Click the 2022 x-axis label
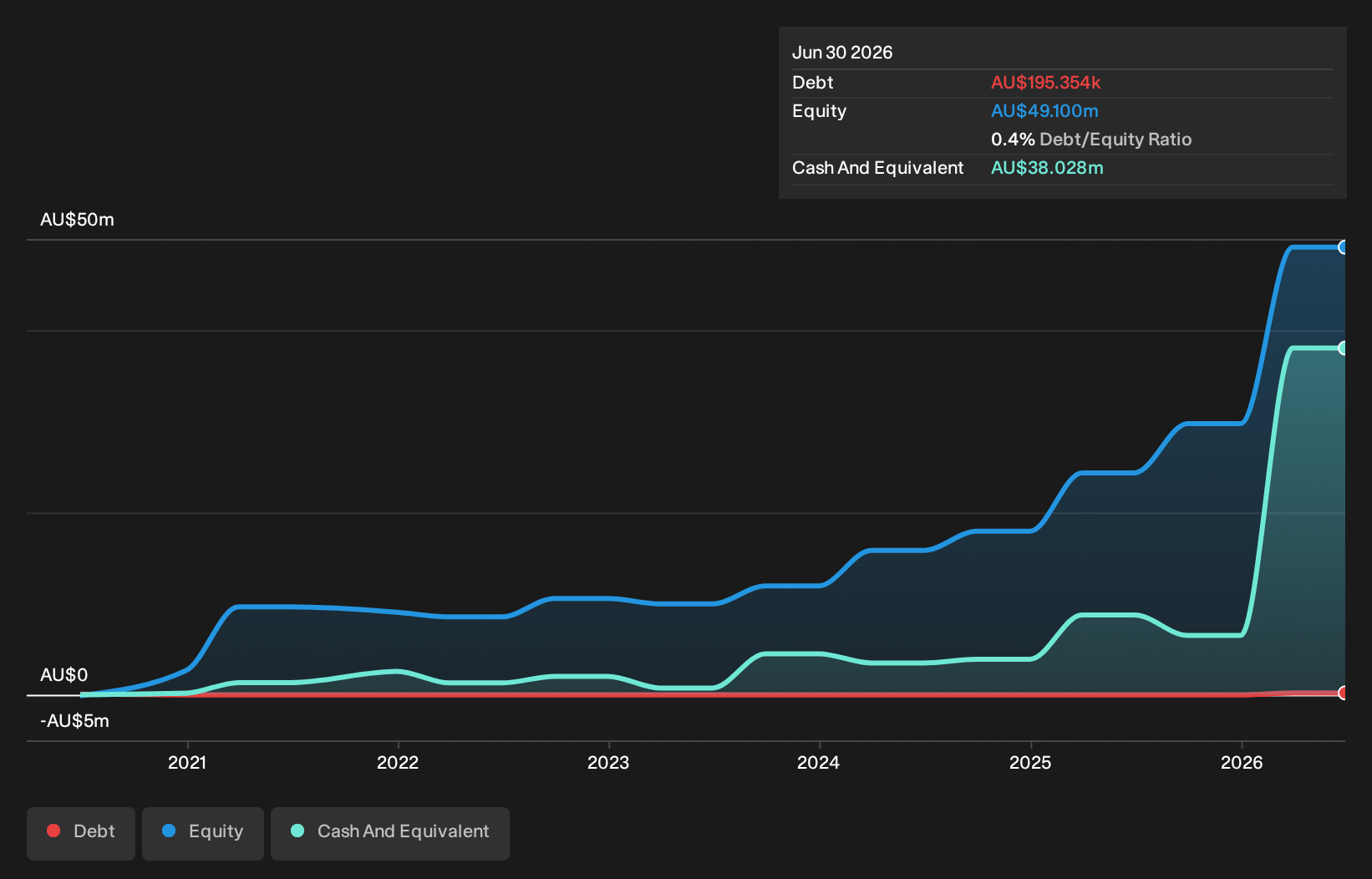This screenshot has width=1372, height=879. [398, 762]
